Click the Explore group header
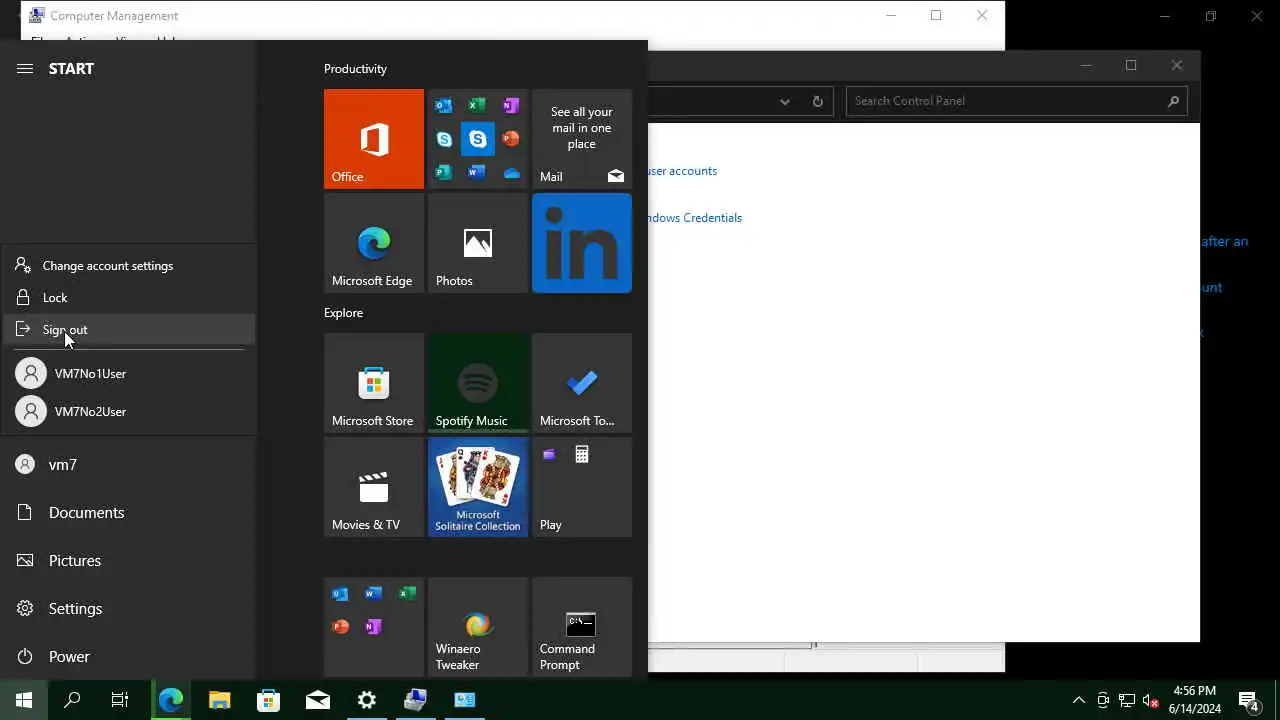Viewport: 1280px width, 720px height. pos(343,313)
